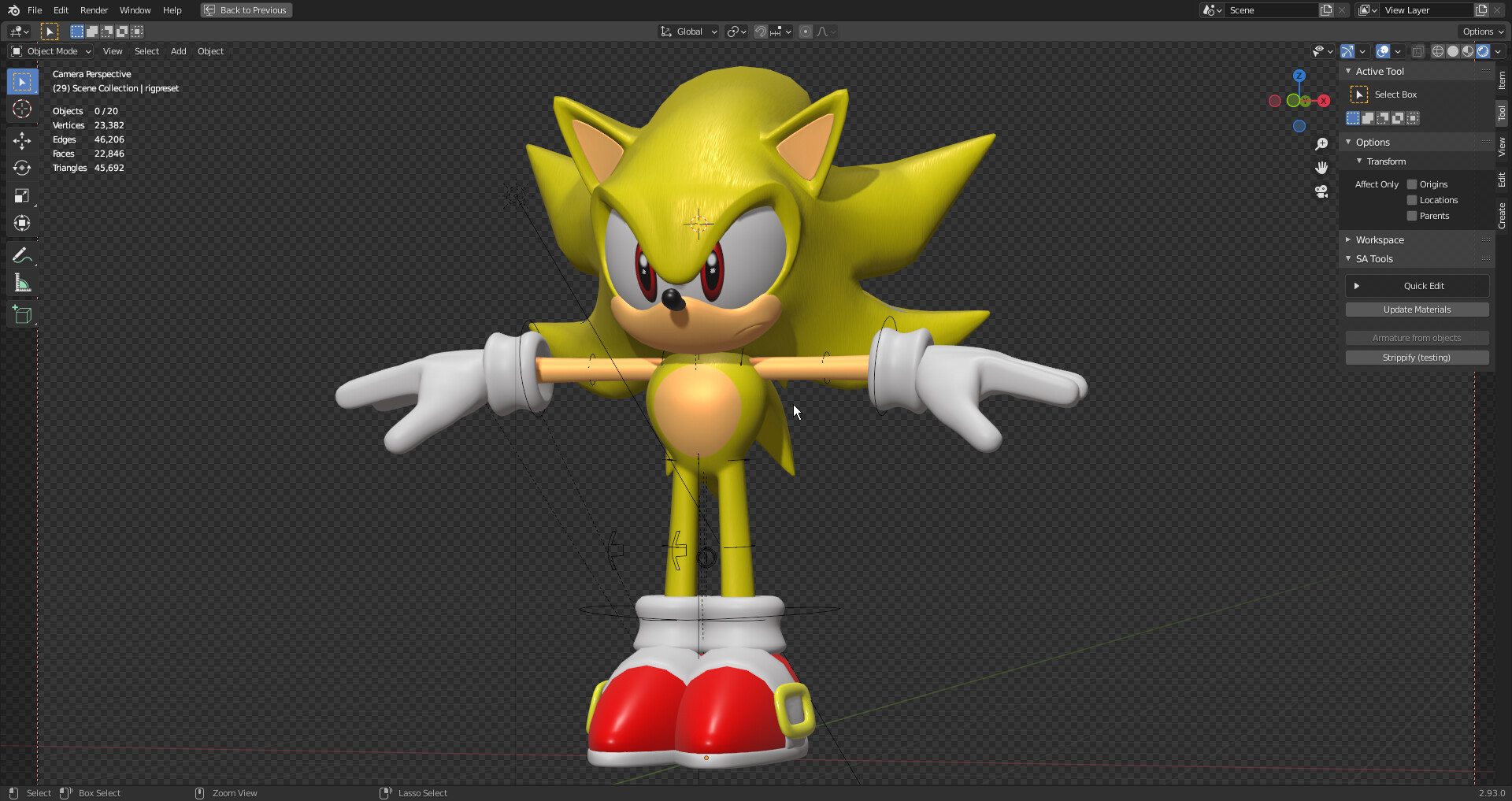Click the View Layer name field
1512x801 pixels.
(x=1426, y=10)
